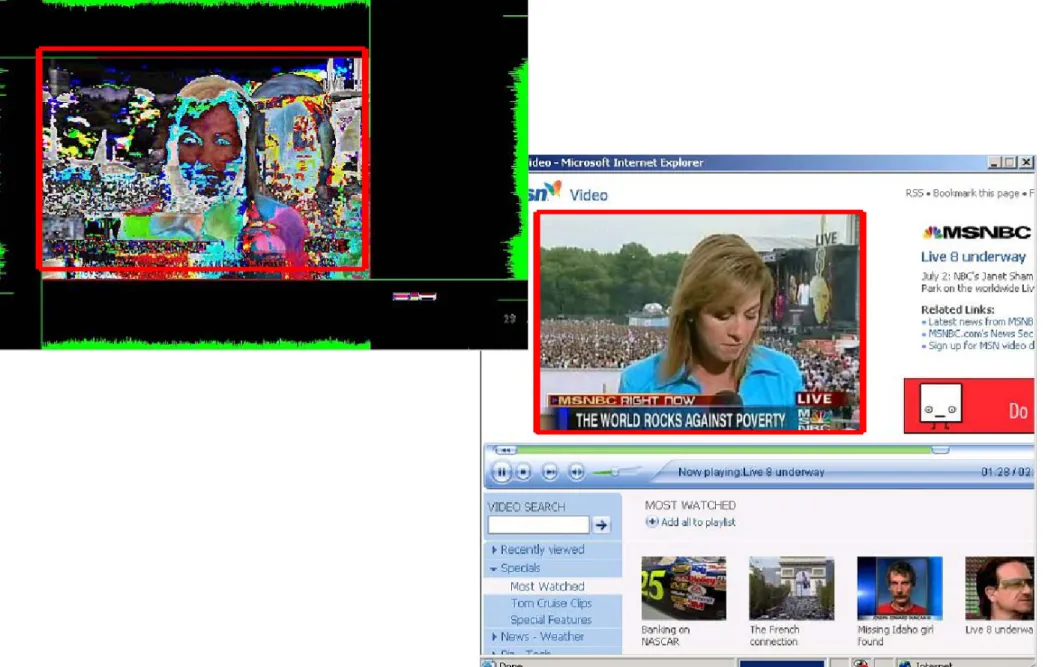This screenshot has height=667, width=1045.
Task: Close the Internet Explorer window
Action: [1026, 163]
